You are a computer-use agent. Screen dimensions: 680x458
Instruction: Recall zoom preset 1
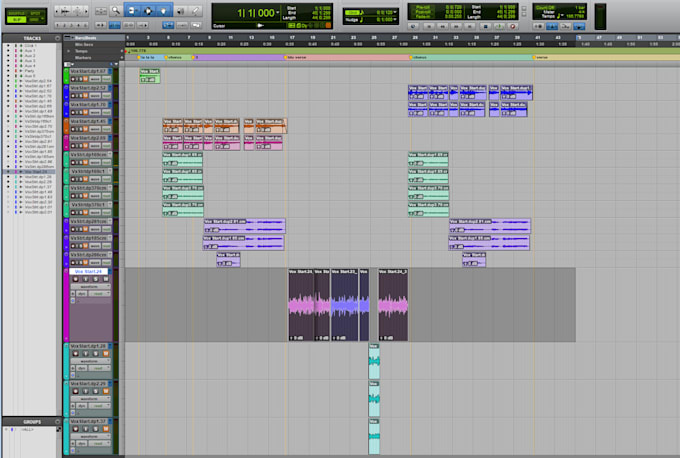click(x=59, y=26)
